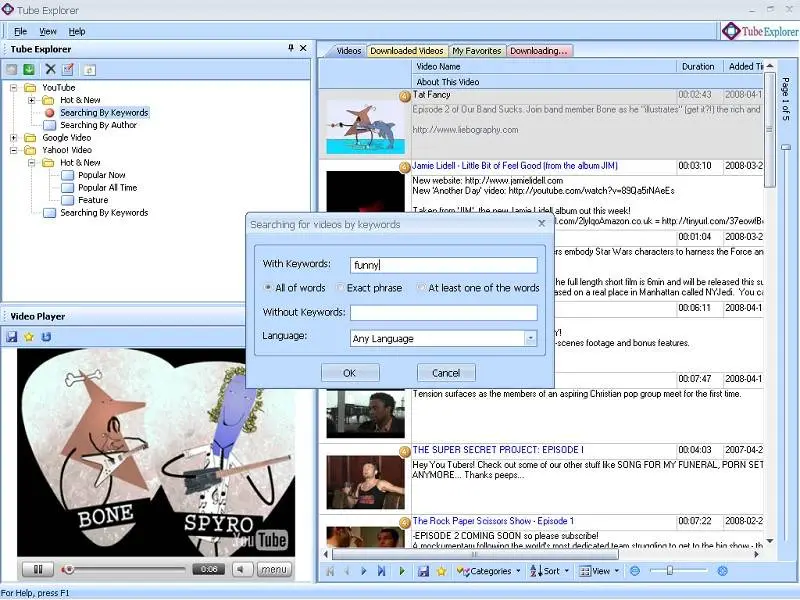Click the YouTube folder icon
Viewport: 800px width, 600px height.
[31, 88]
